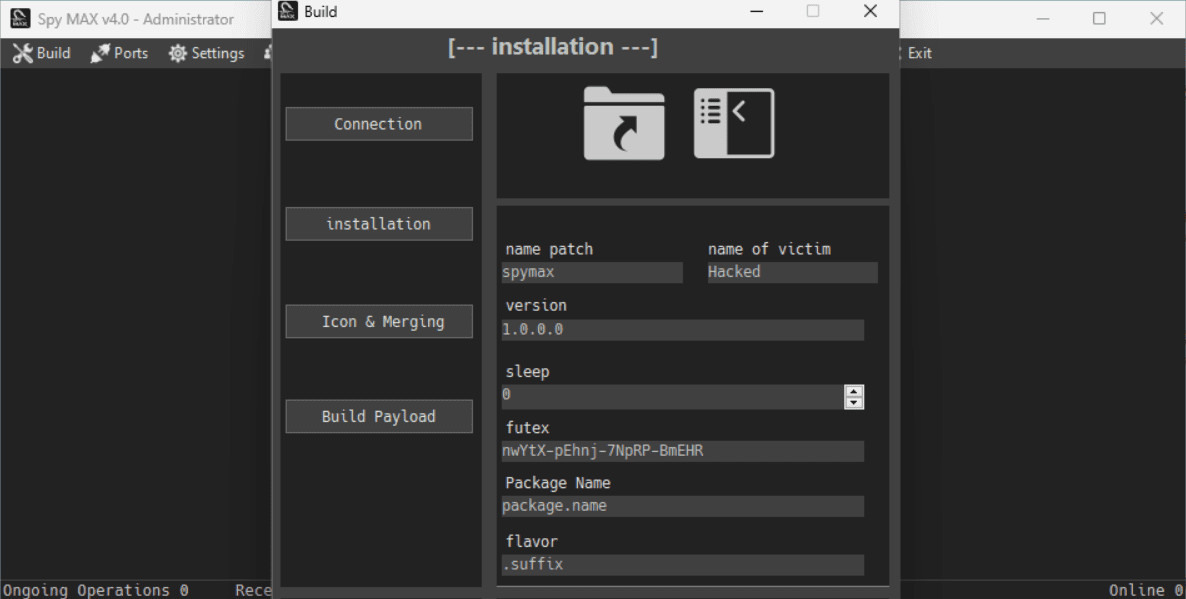Increase the sleep value with up arrow
The width and height of the screenshot is (1186, 599).
pos(854,391)
